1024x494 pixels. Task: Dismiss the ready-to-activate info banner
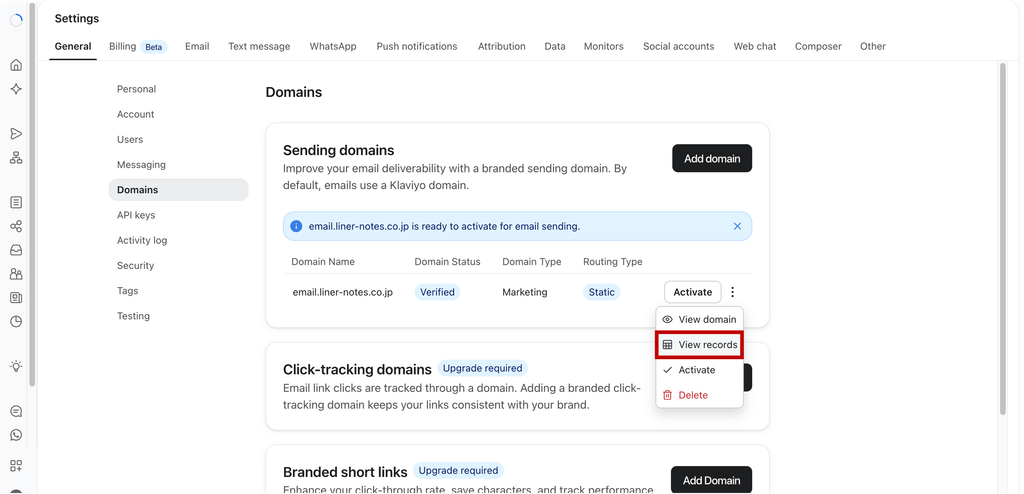point(737,226)
